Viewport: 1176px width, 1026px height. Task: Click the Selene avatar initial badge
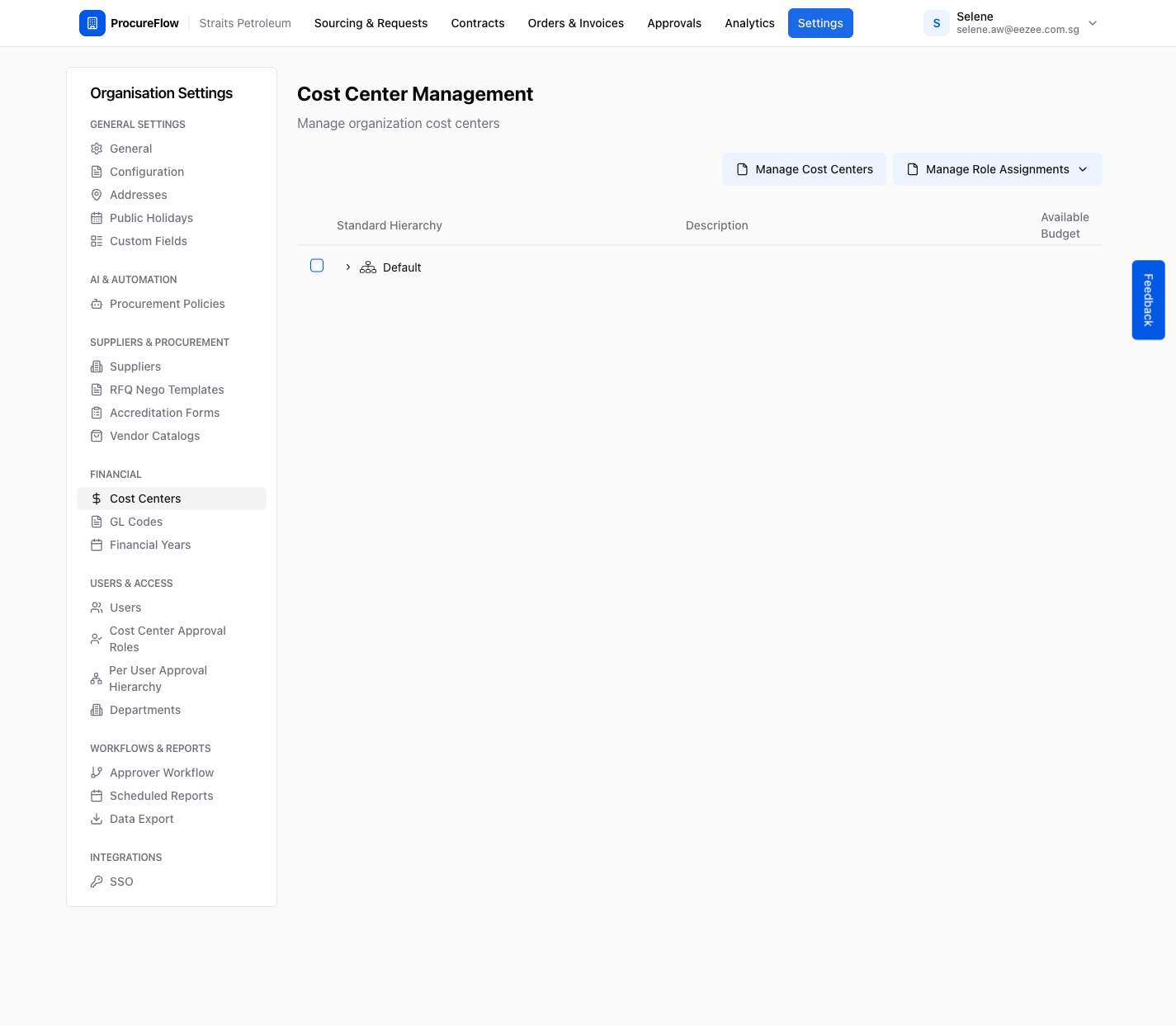[937, 23]
